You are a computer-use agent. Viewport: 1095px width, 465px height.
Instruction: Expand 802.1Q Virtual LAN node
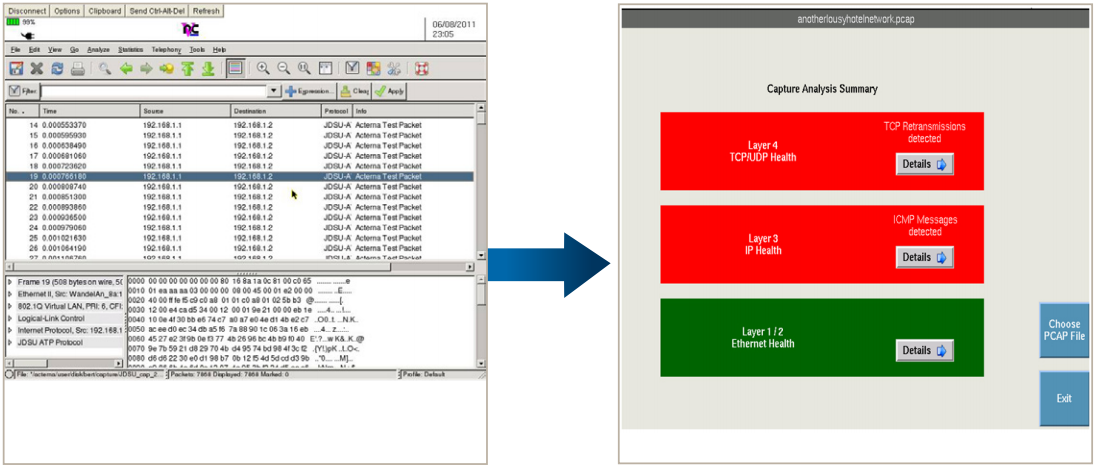(x=10, y=306)
